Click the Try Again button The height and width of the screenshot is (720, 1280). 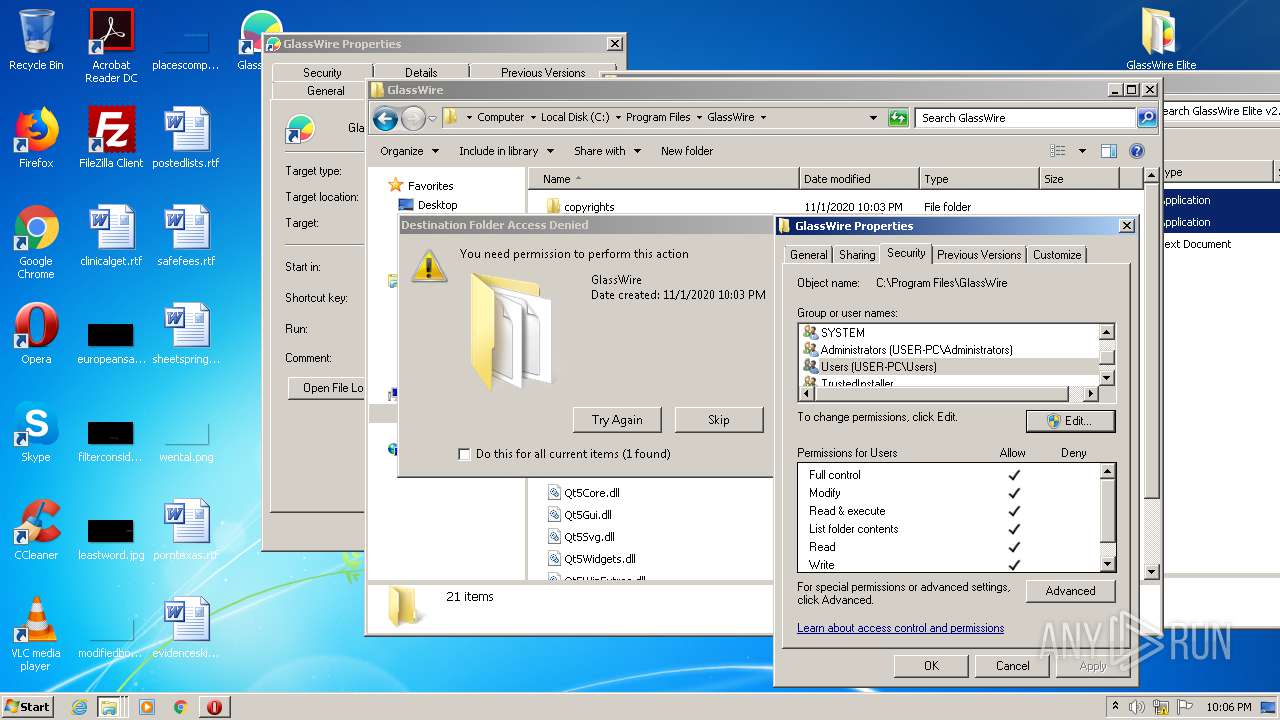pos(617,420)
